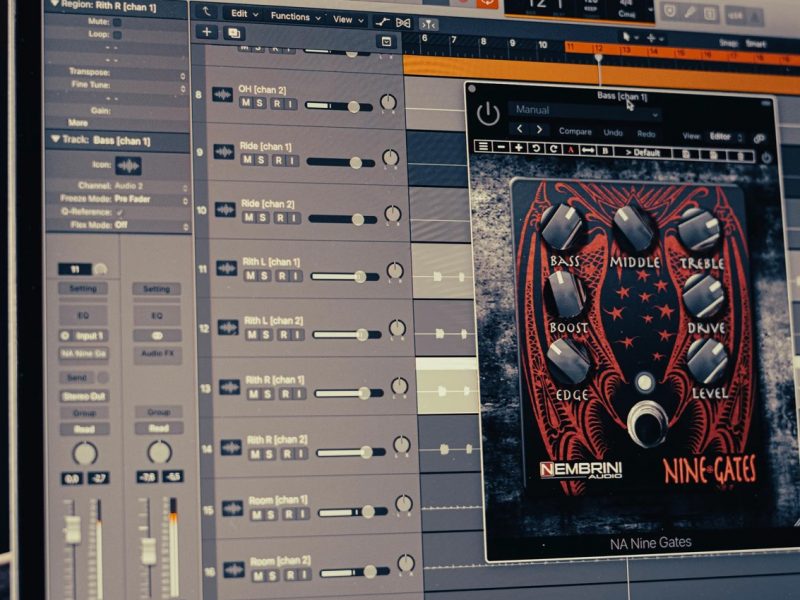Open Nembrini hamburger menu icon

(483, 147)
